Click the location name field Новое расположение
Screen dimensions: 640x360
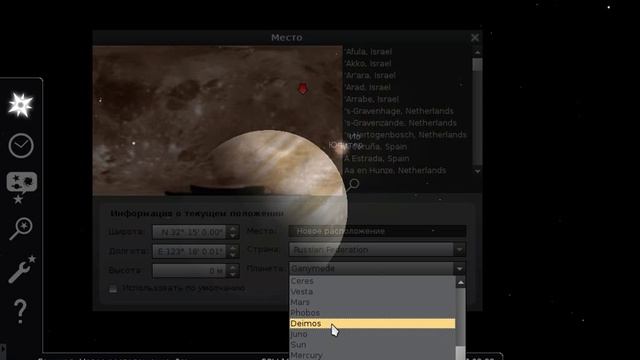377,231
